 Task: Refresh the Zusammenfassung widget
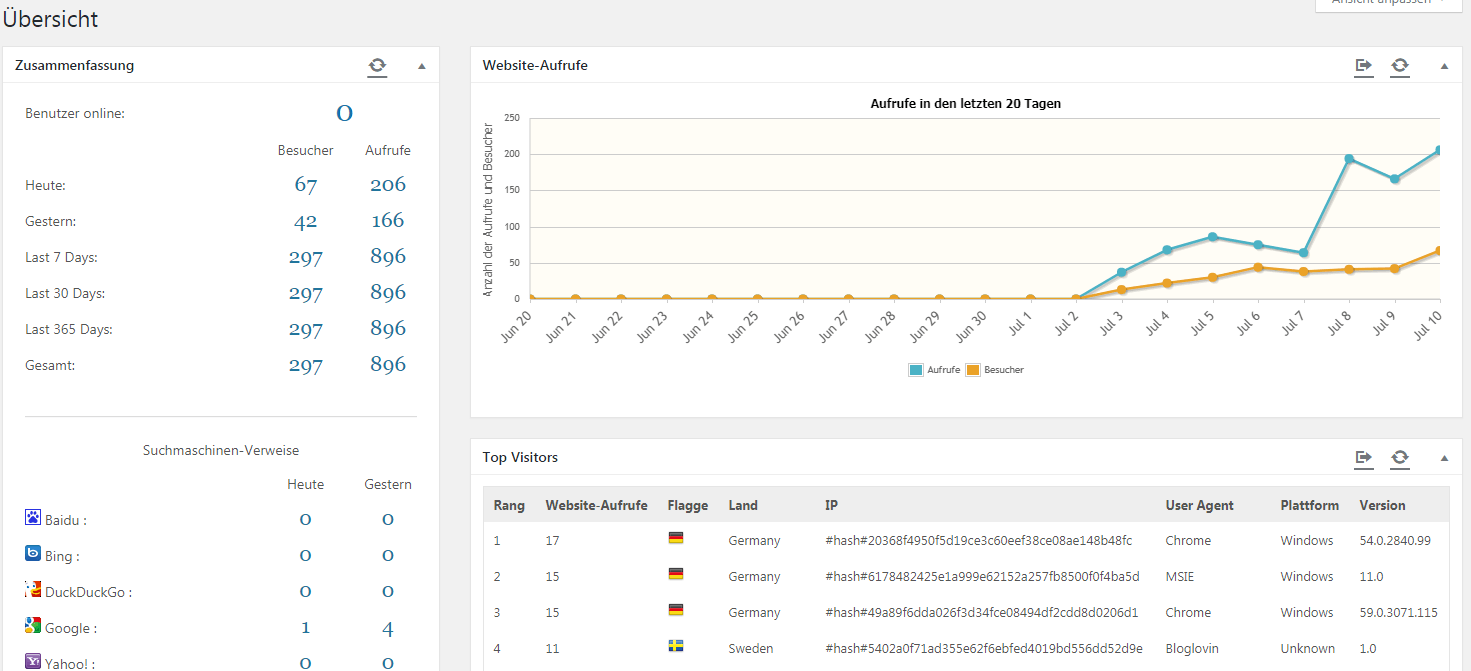376,66
